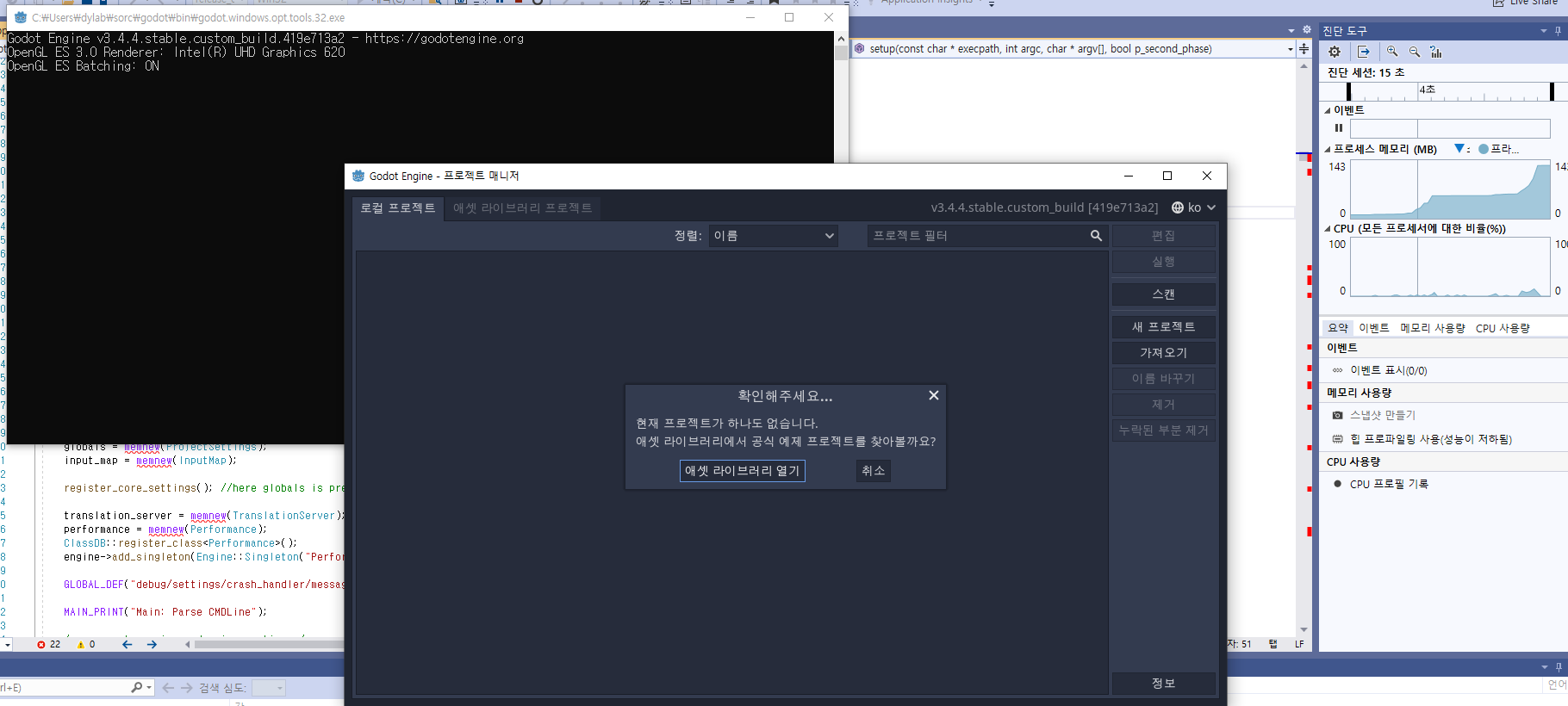This screenshot has height=706, width=1568.
Task: Zoom out on the diagnostic timeline
Action: (x=1414, y=52)
